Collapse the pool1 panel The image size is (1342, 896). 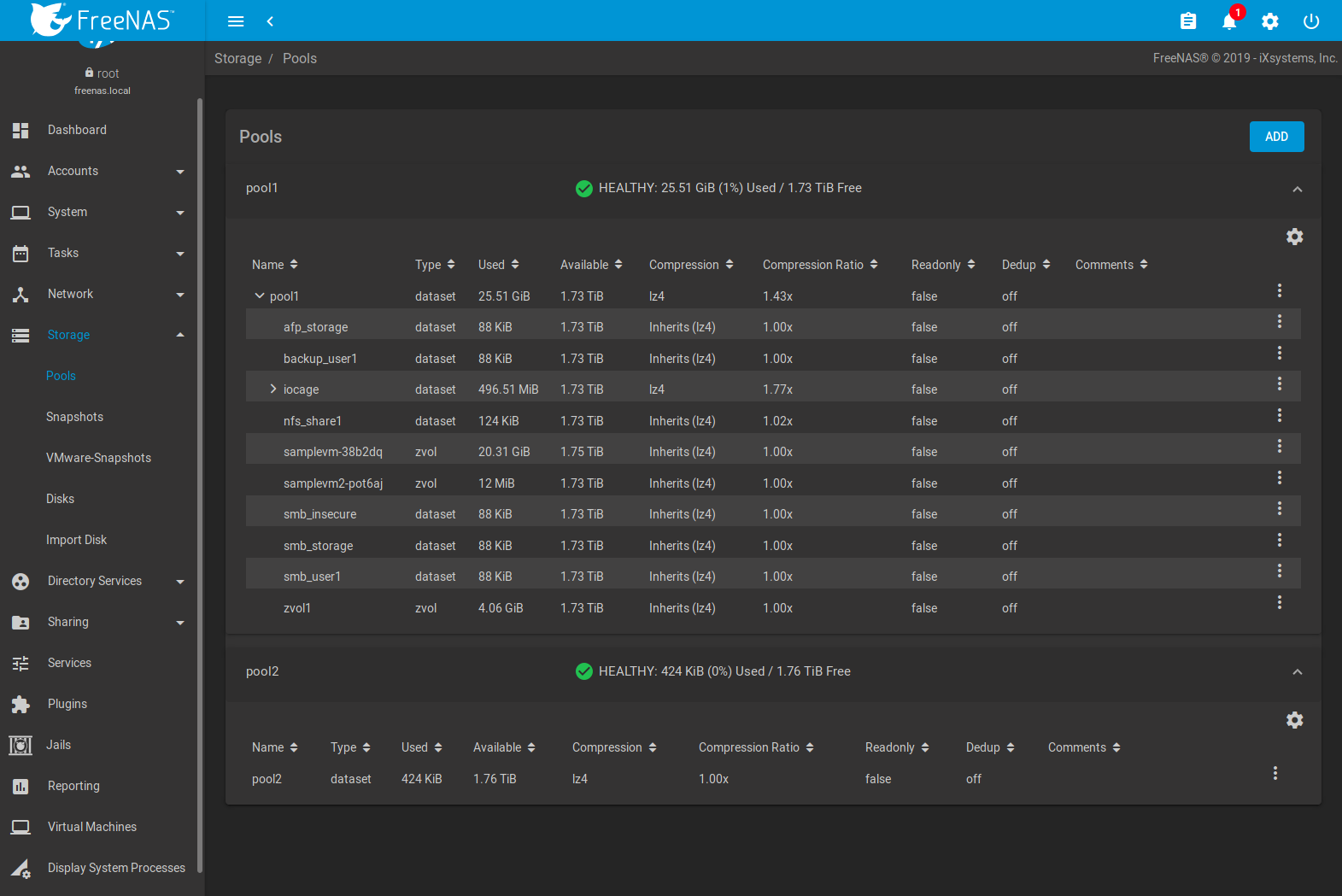[1298, 189]
